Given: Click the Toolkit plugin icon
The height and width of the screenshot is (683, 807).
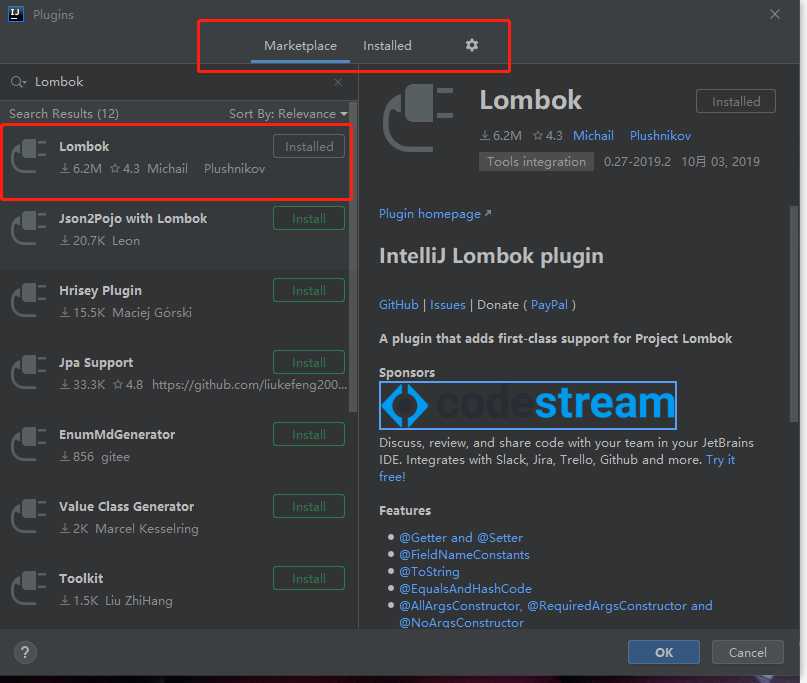Looking at the screenshot, I should [29, 589].
